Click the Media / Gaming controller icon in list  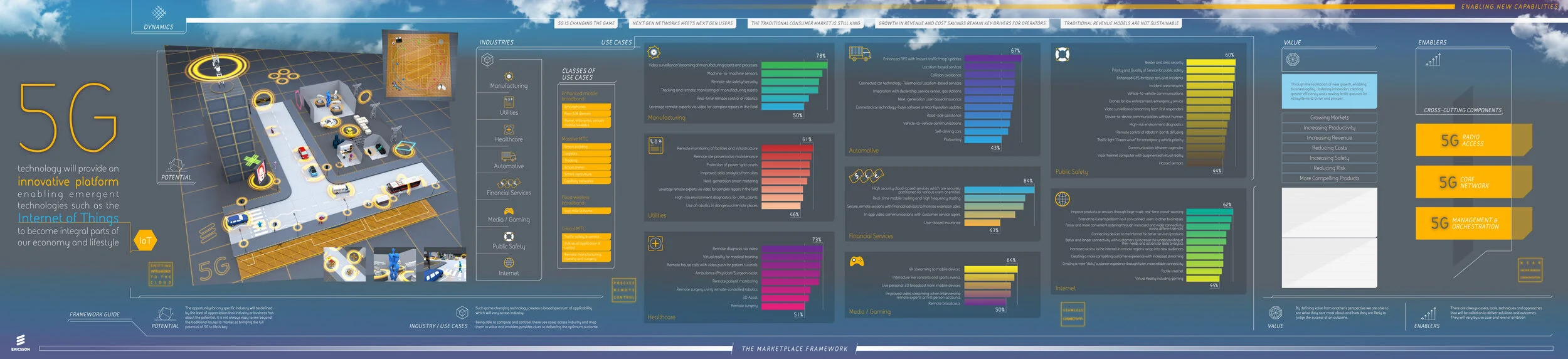click(509, 211)
